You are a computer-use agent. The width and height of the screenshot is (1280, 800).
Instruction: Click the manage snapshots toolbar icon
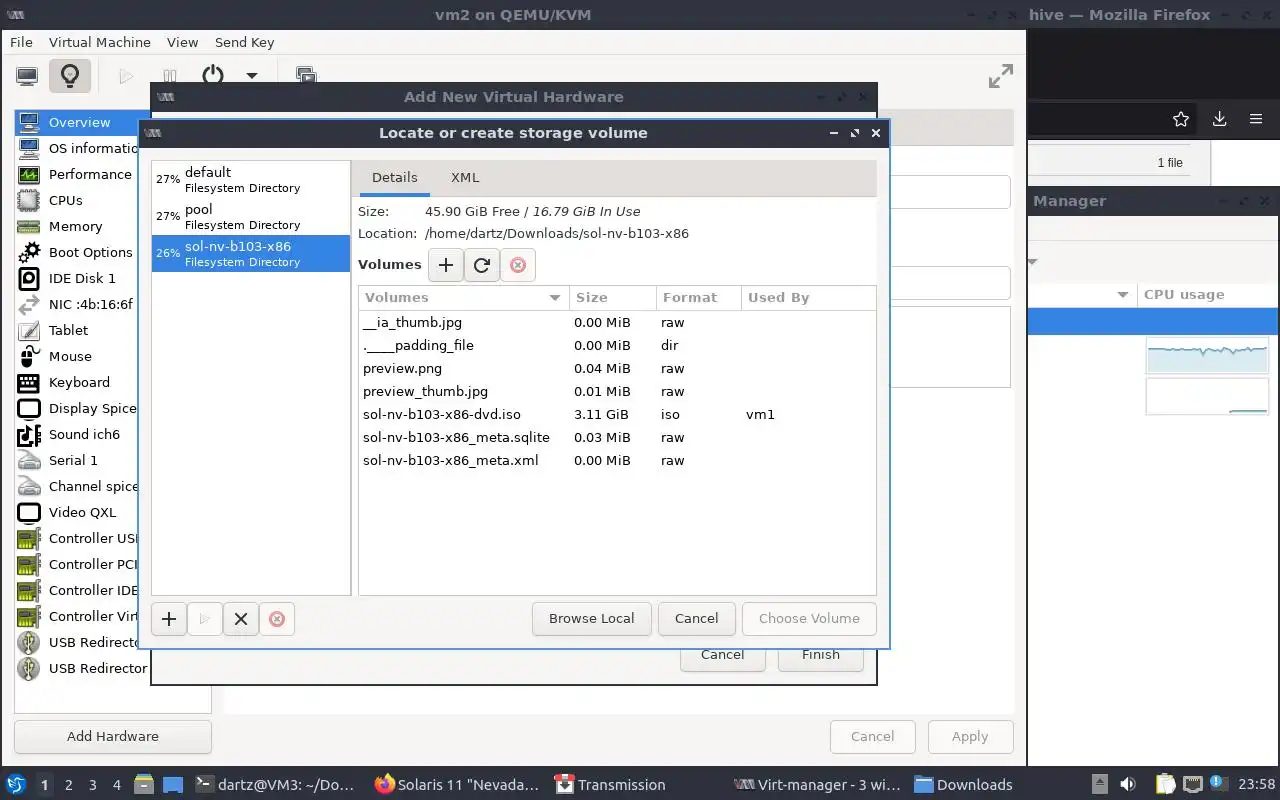click(x=306, y=75)
